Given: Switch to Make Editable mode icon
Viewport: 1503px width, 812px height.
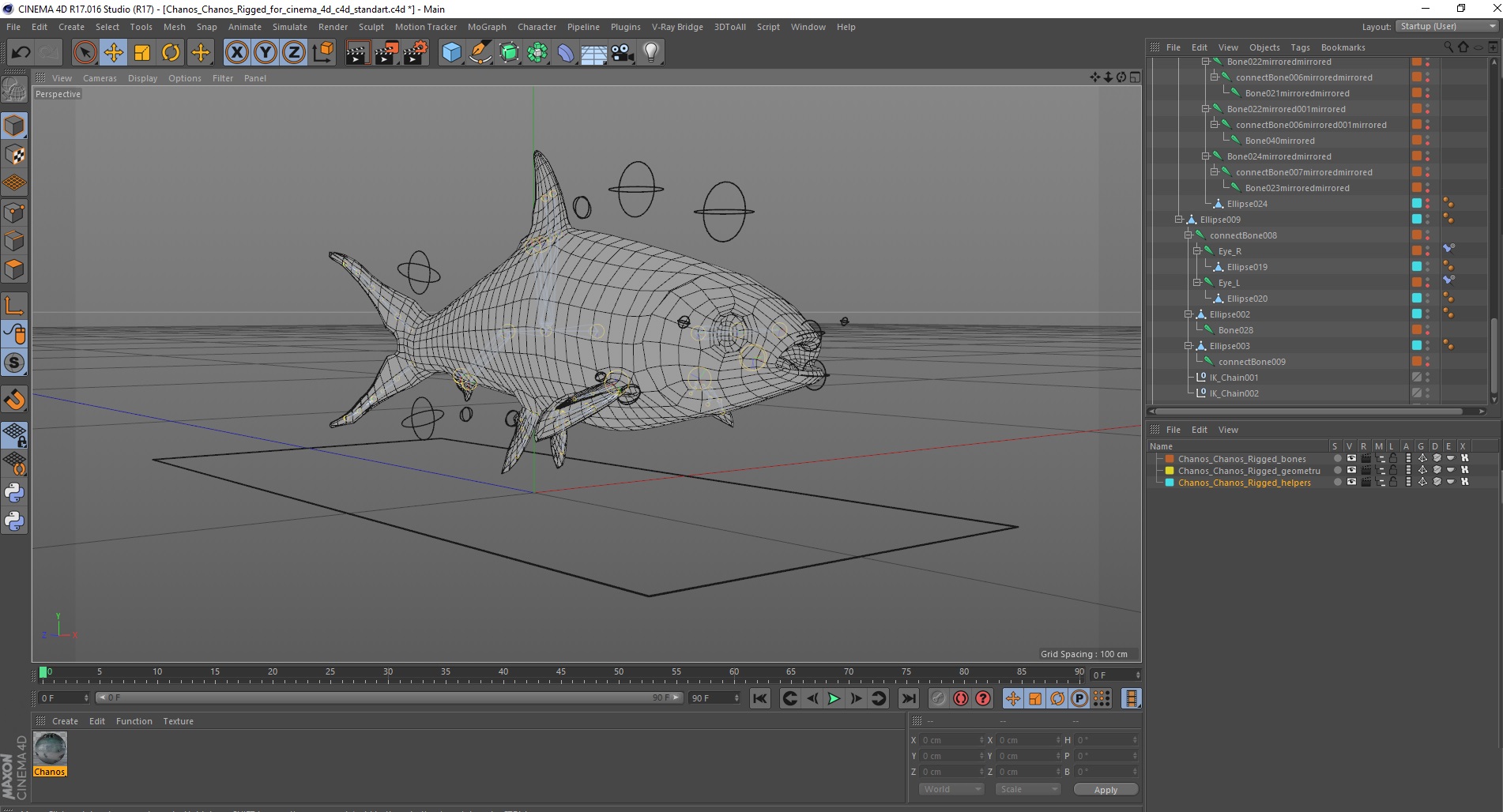Looking at the screenshot, I should (x=14, y=89).
